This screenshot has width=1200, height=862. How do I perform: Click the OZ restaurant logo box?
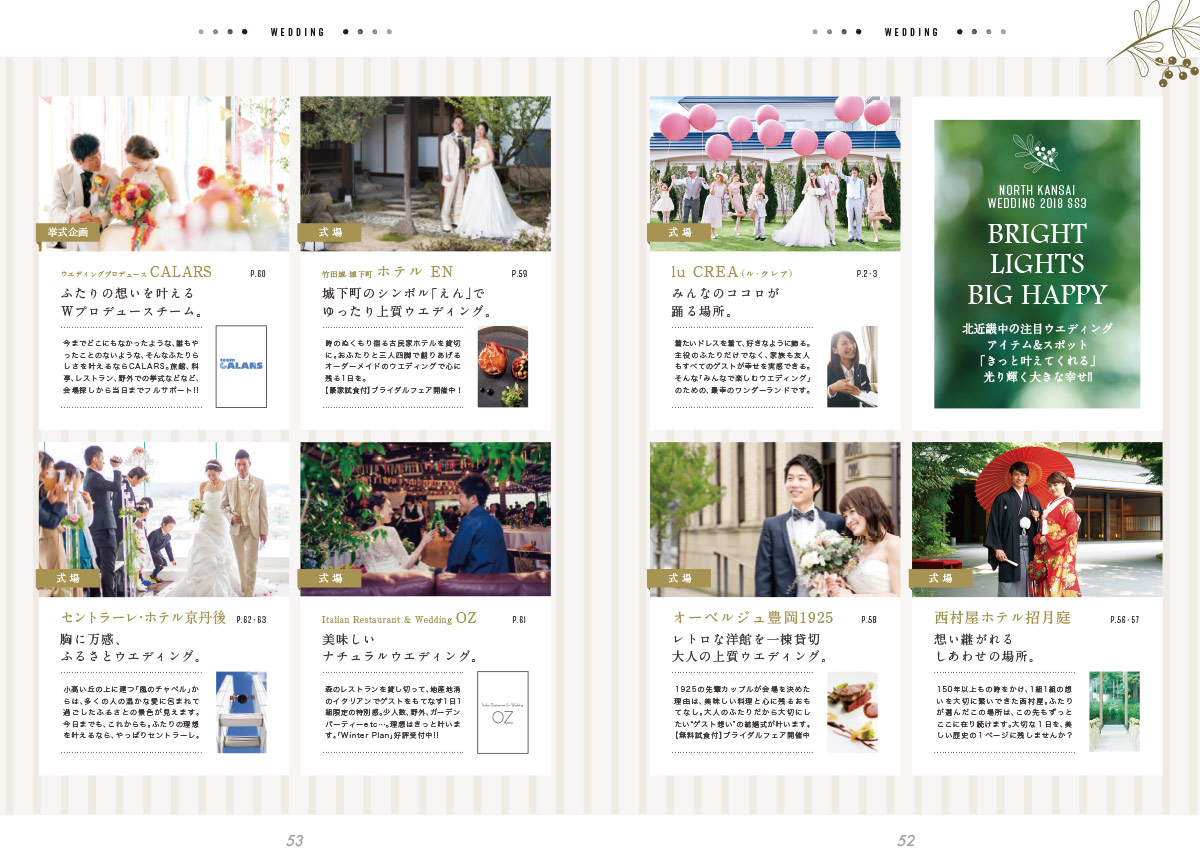point(502,712)
